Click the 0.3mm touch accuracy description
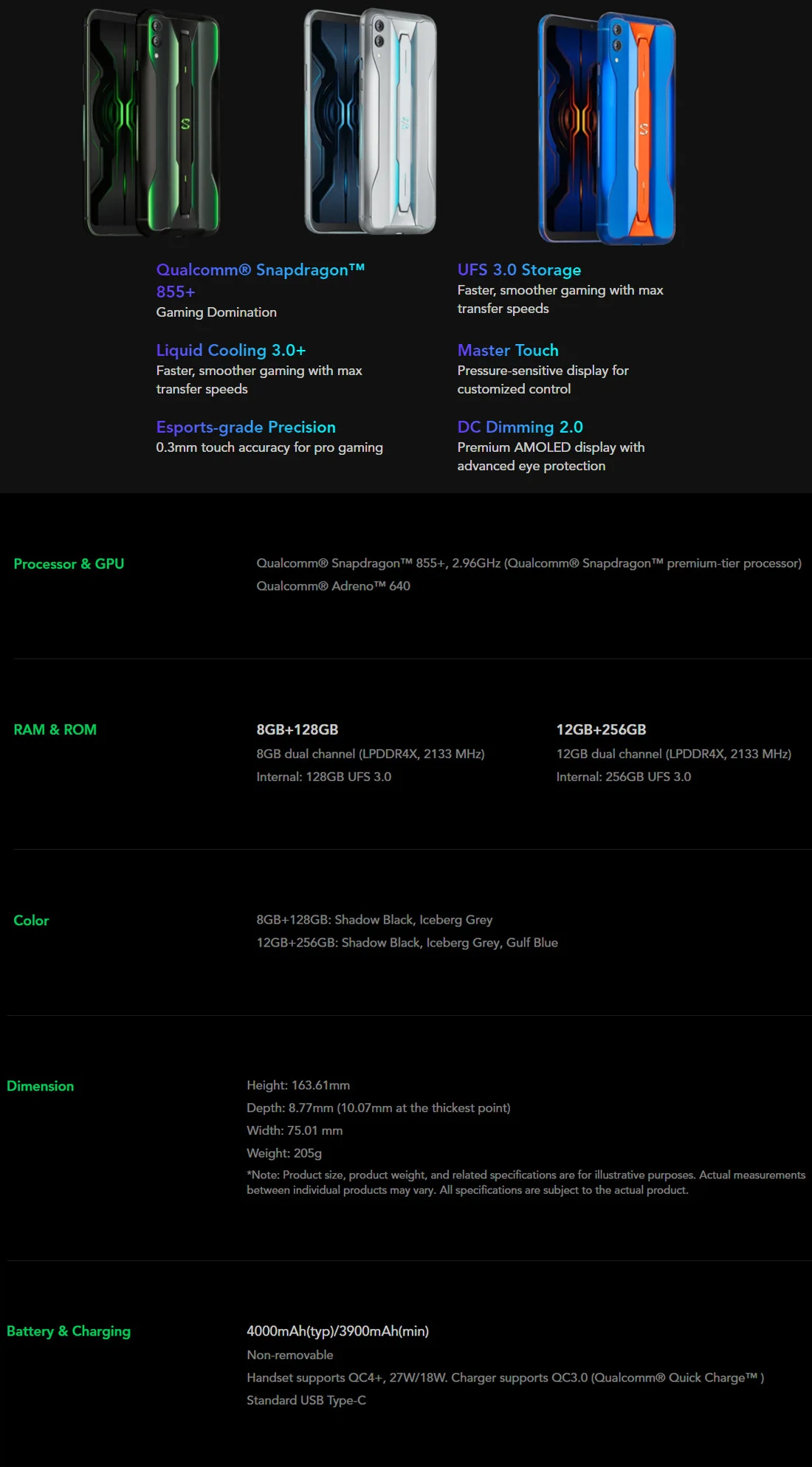The width and height of the screenshot is (812, 1467). coord(269,447)
